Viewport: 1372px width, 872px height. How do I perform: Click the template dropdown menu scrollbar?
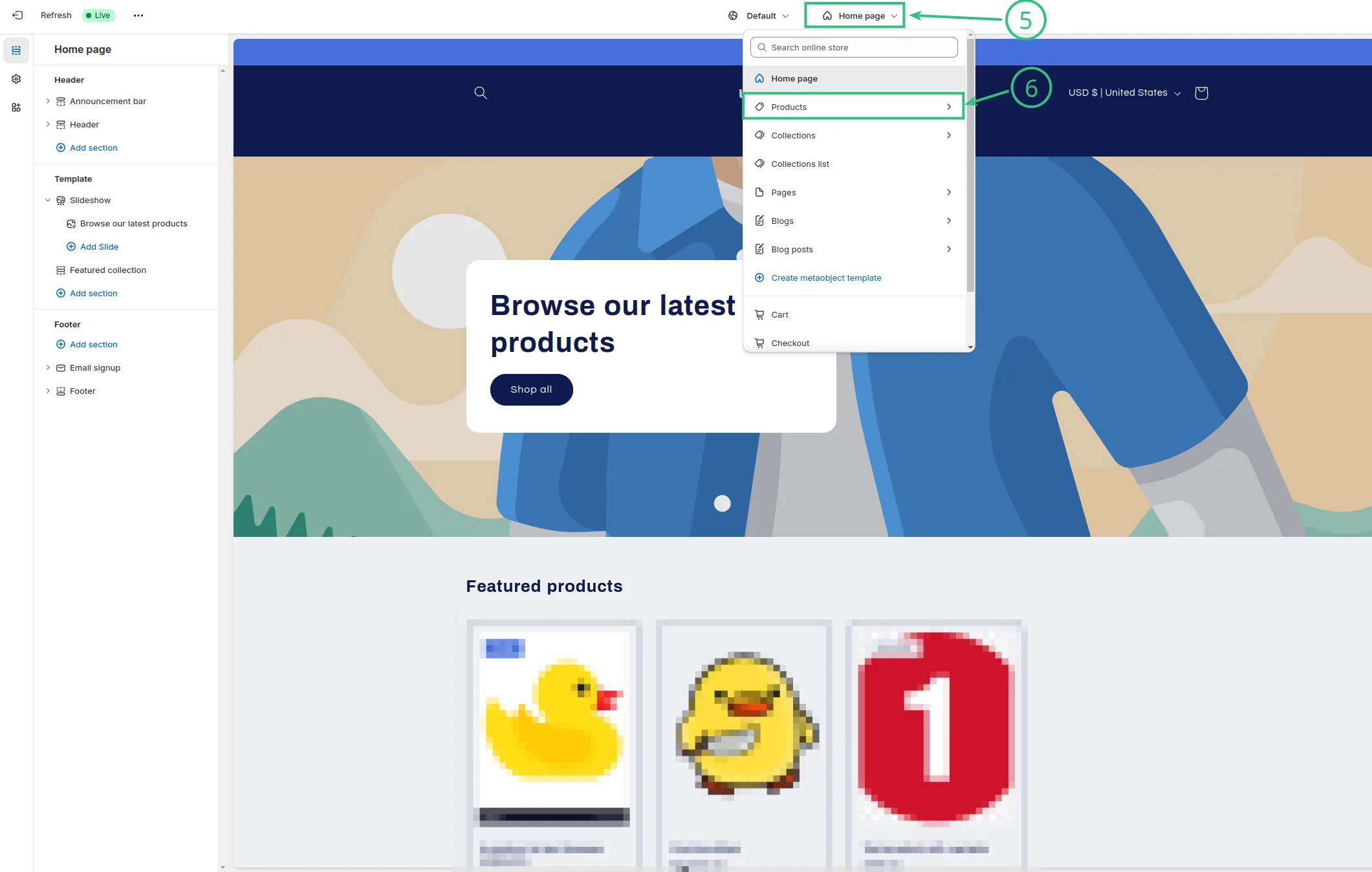point(970,165)
